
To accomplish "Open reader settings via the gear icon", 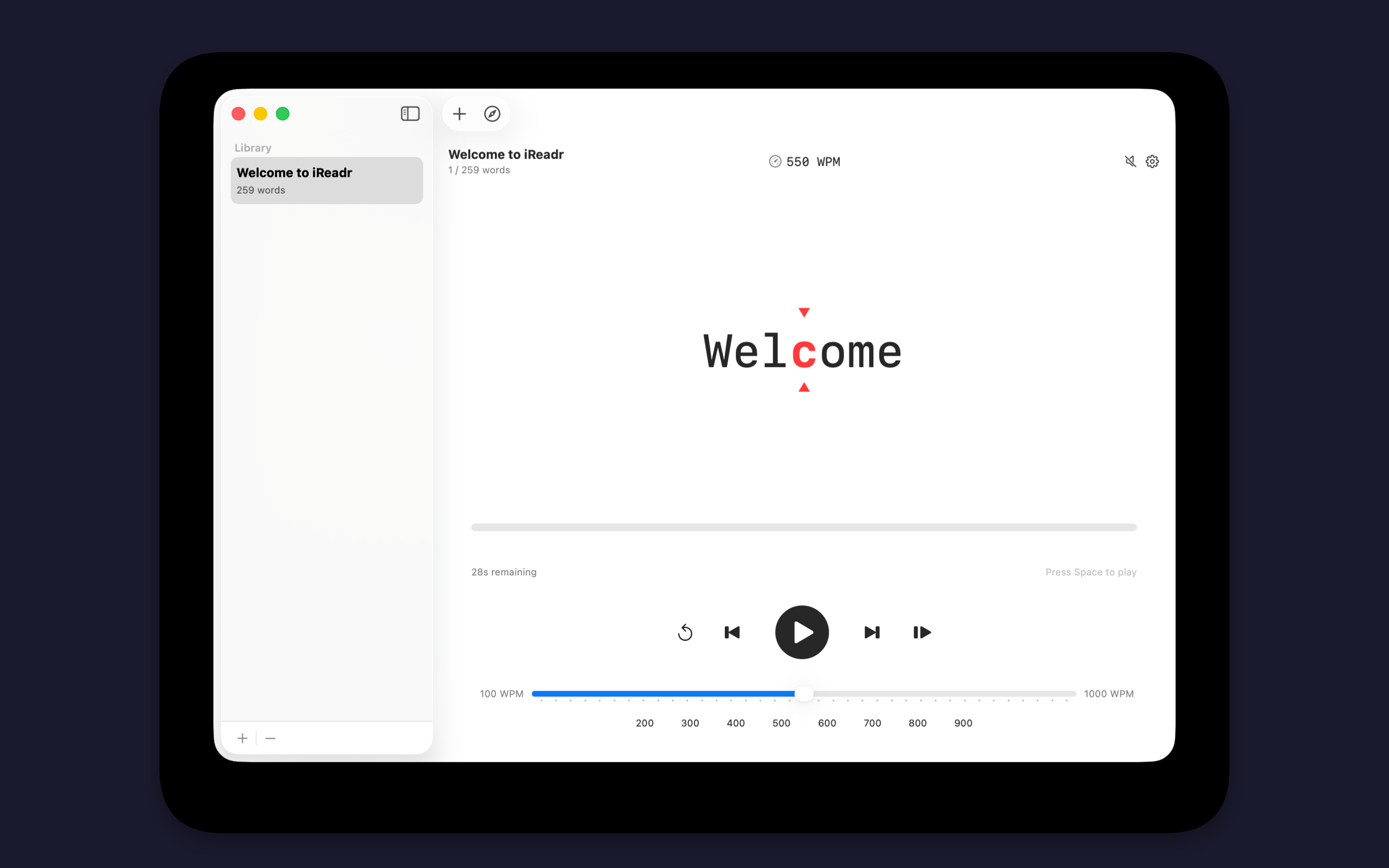I will click(x=1153, y=162).
